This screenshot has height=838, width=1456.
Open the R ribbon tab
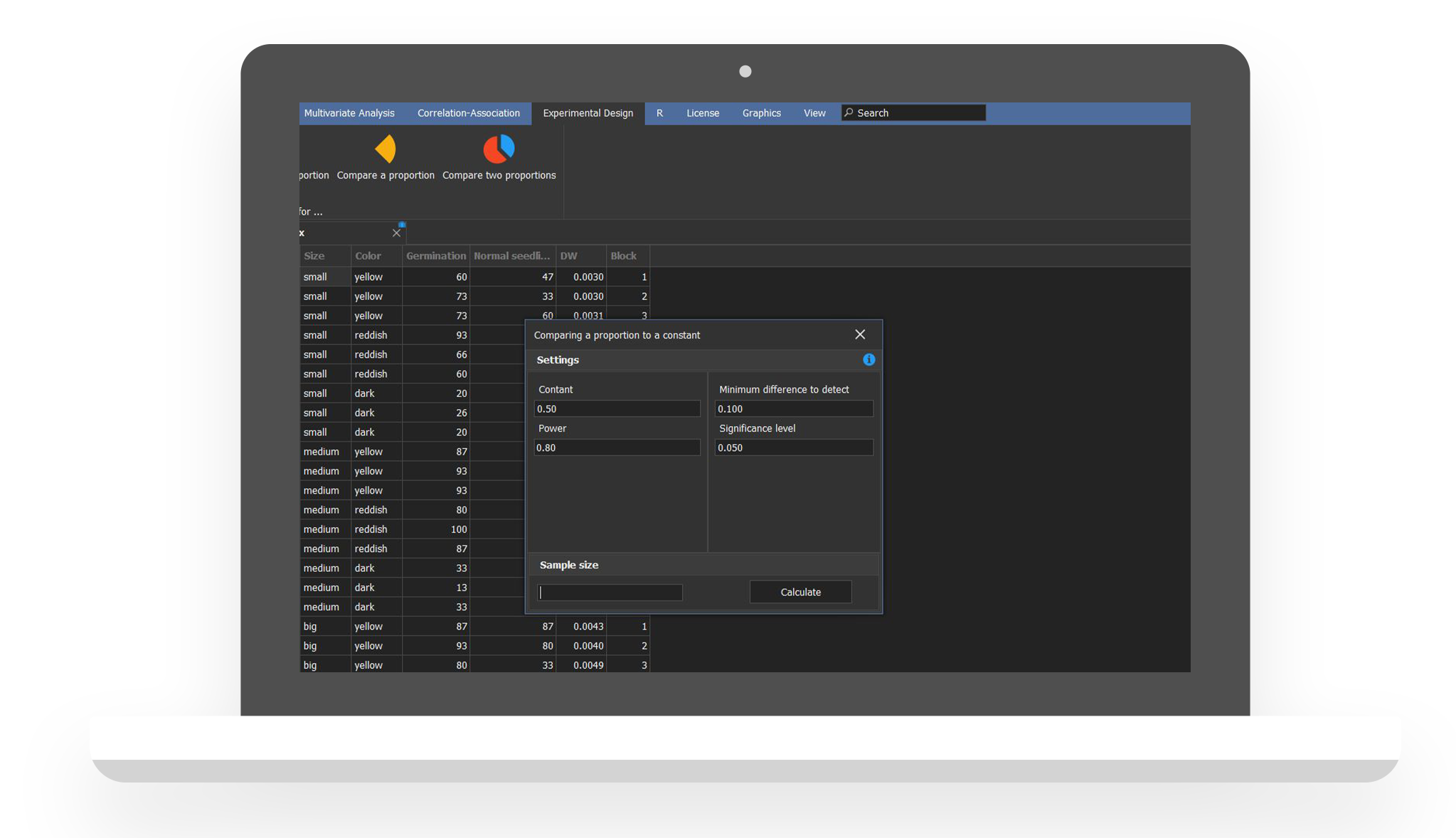[659, 113]
